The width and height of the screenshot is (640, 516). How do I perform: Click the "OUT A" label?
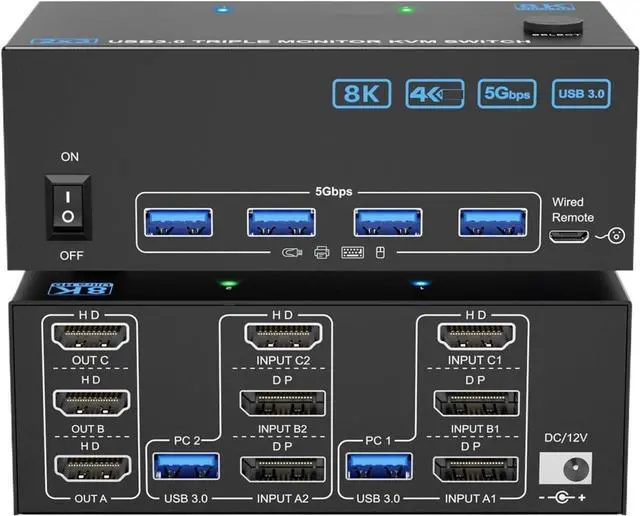coord(91,498)
